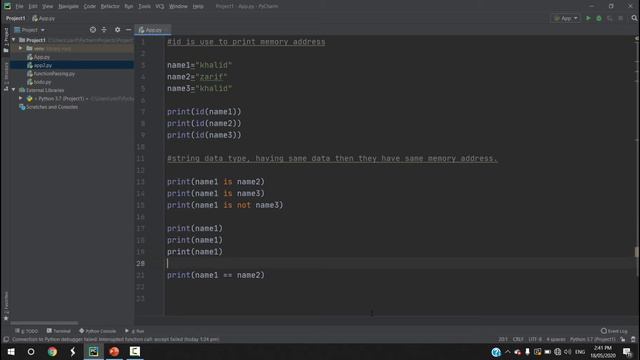Open the Refactor menu
Viewport: 640px width, 360px height.
point(110,6)
